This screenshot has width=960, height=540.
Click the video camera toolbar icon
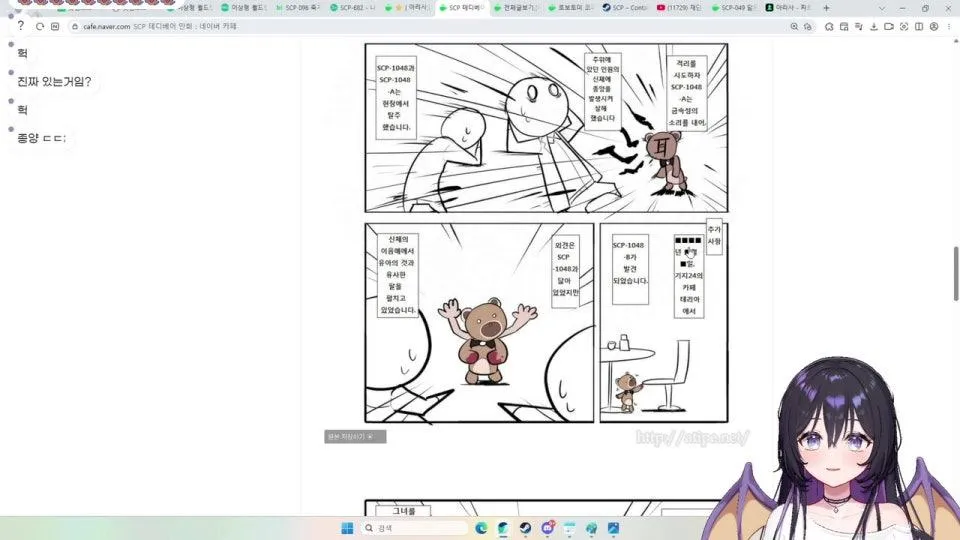pos(889,26)
